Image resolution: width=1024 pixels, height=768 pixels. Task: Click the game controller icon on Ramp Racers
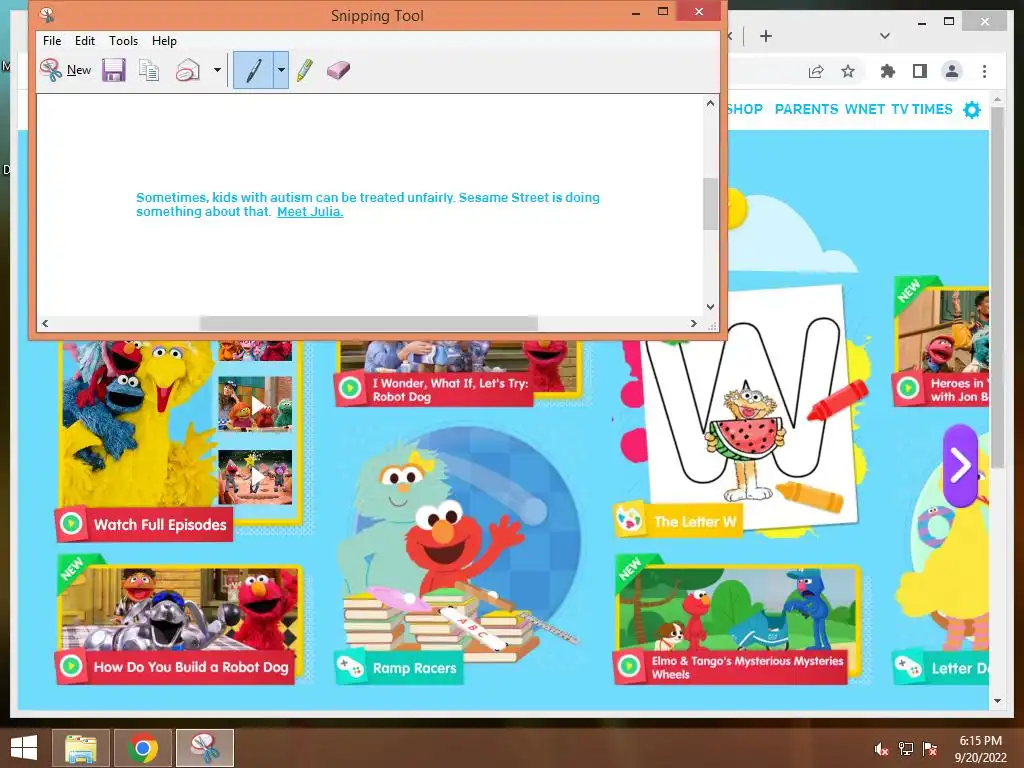click(350, 667)
